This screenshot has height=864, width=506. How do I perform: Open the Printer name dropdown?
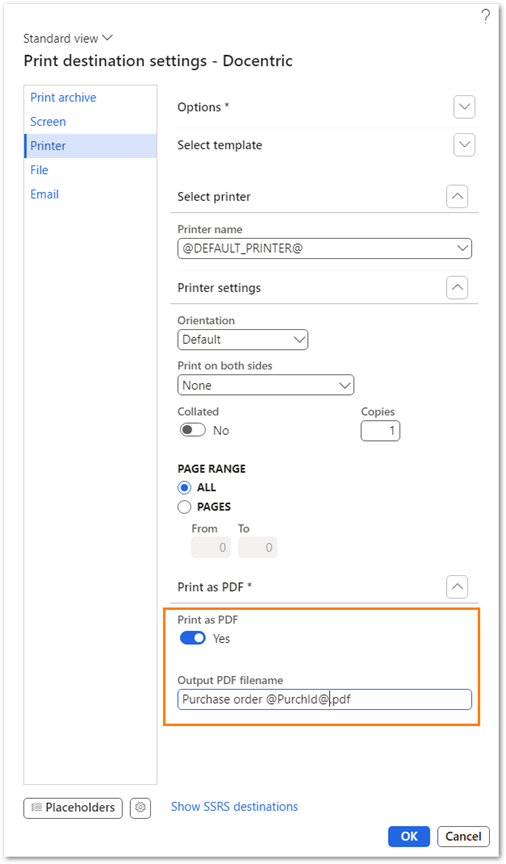325,249
